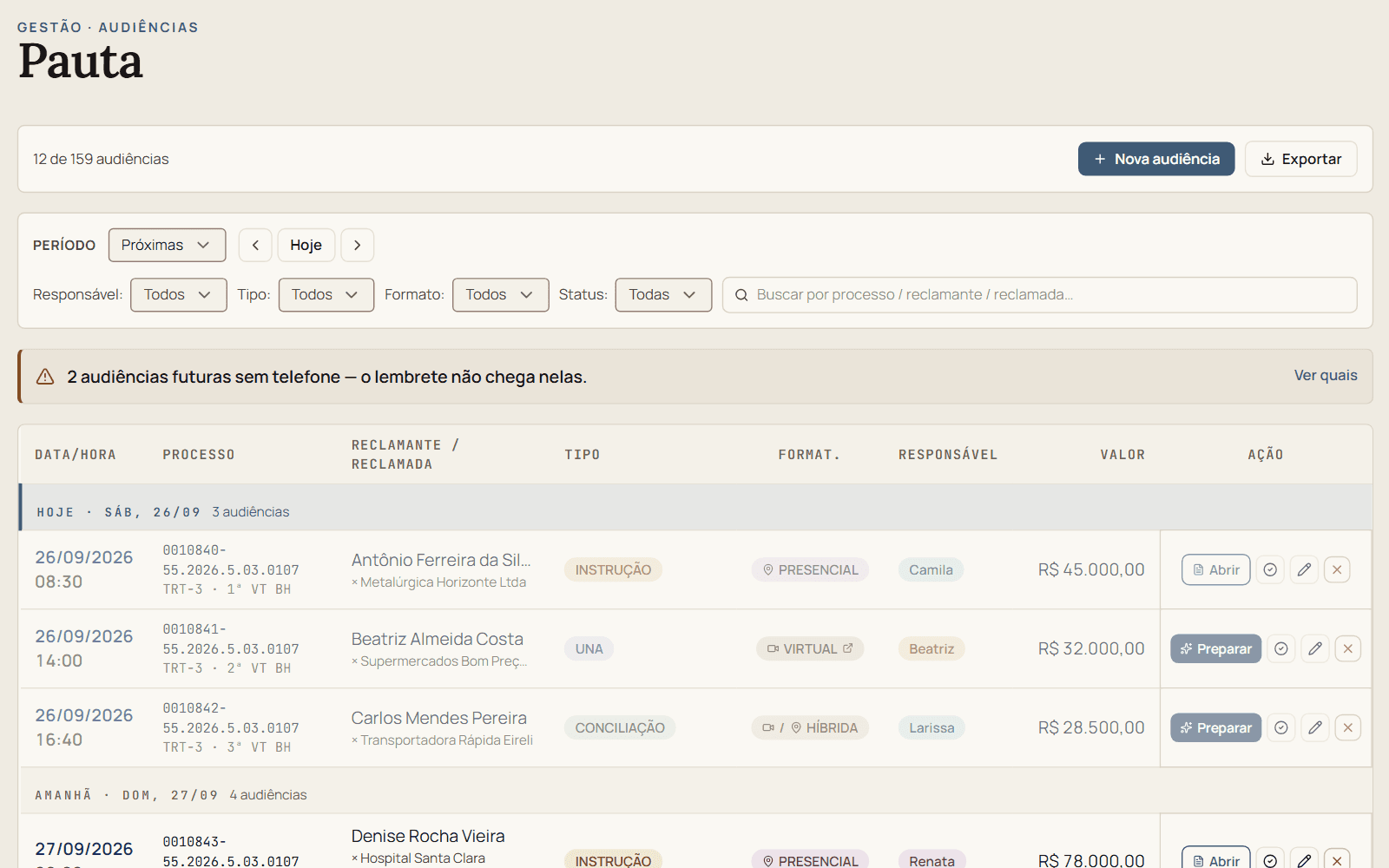The height and width of the screenshot is (868, 1389).
Task: Go to next period with right chevron
Action: tap(357, 245)
